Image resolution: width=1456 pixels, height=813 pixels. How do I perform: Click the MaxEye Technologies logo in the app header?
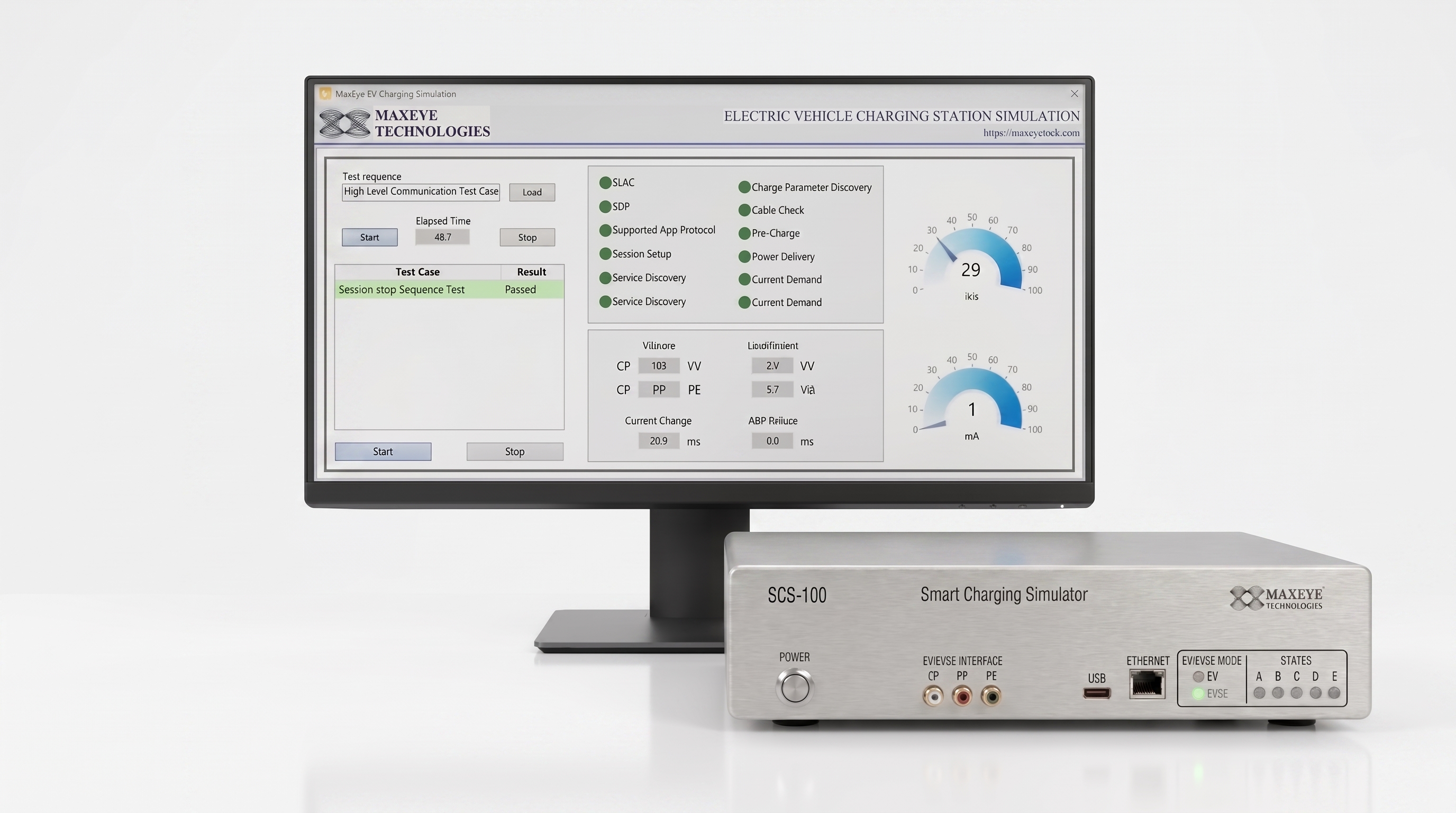(x=405, y=123)
